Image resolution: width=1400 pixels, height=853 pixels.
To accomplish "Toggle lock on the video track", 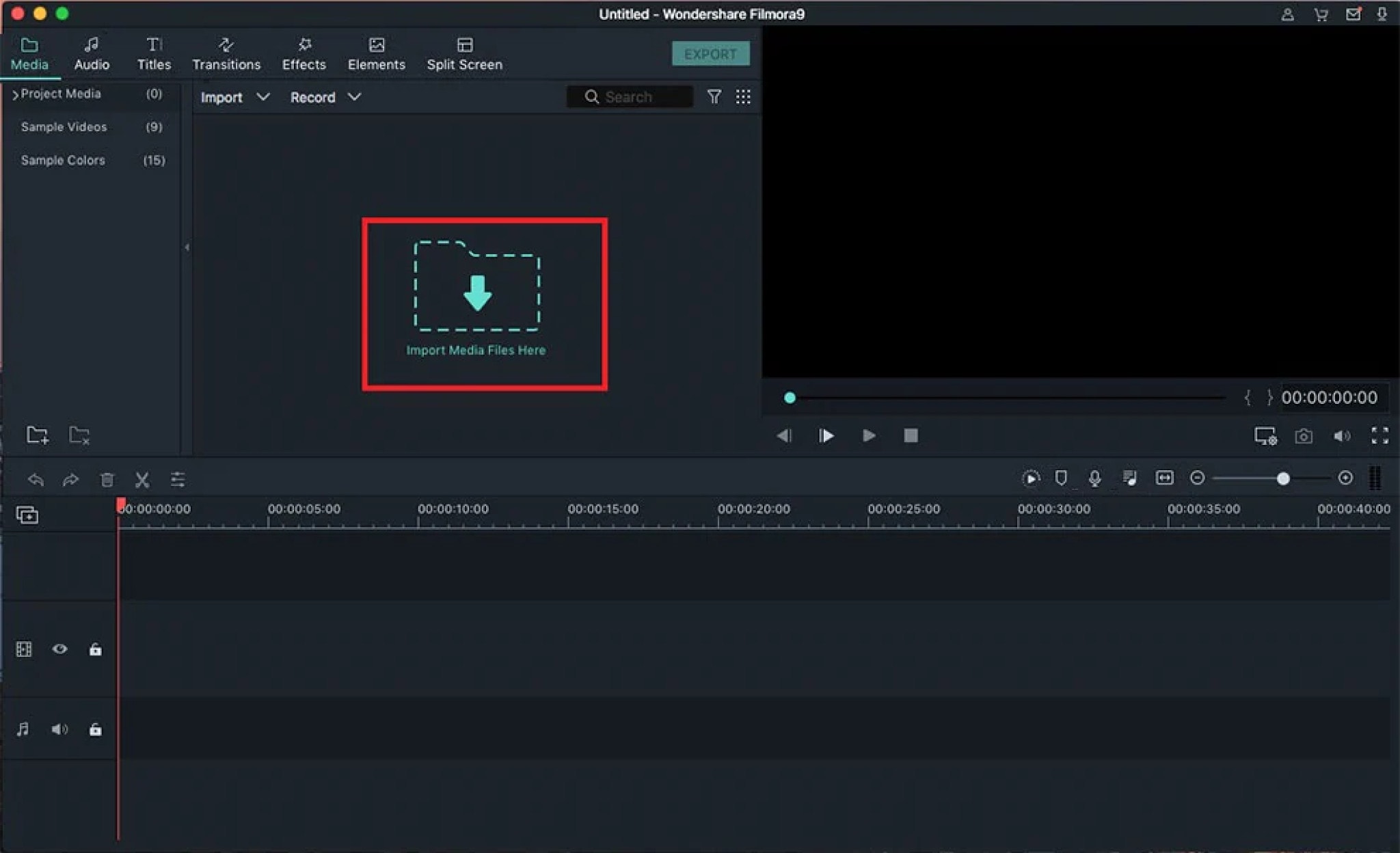I will click(x=95, y=649).
